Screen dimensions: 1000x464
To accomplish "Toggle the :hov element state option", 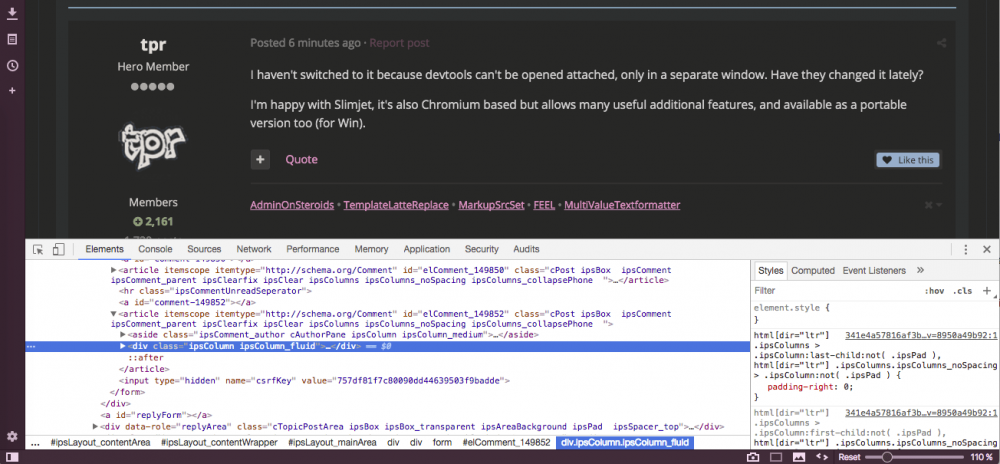I will (x=934, y=291).
